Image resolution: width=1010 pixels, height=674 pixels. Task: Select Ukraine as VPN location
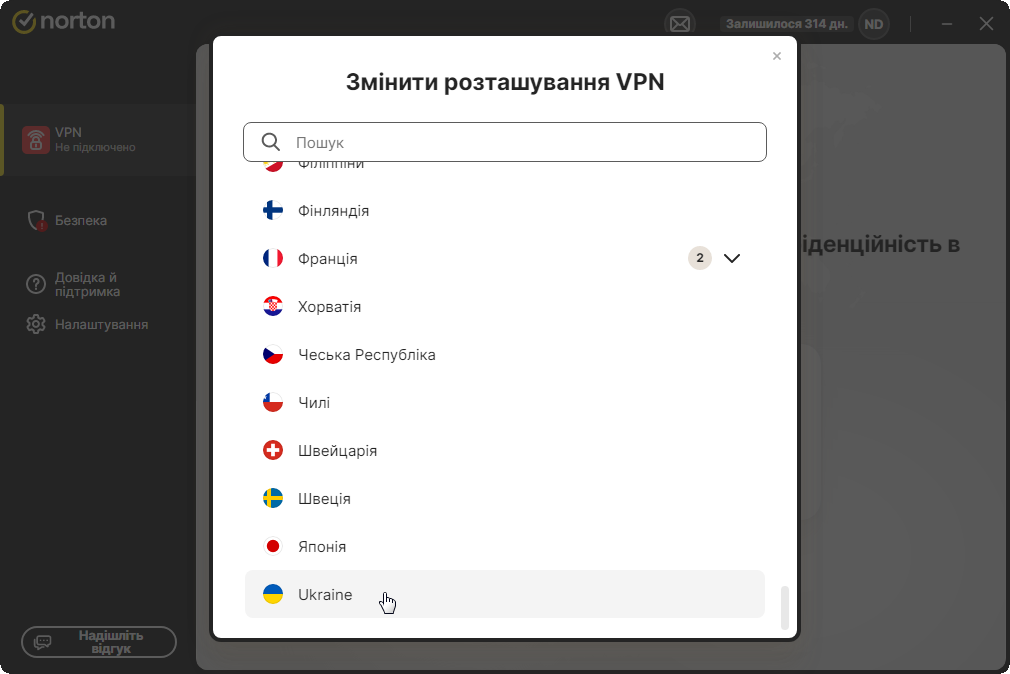504,594
